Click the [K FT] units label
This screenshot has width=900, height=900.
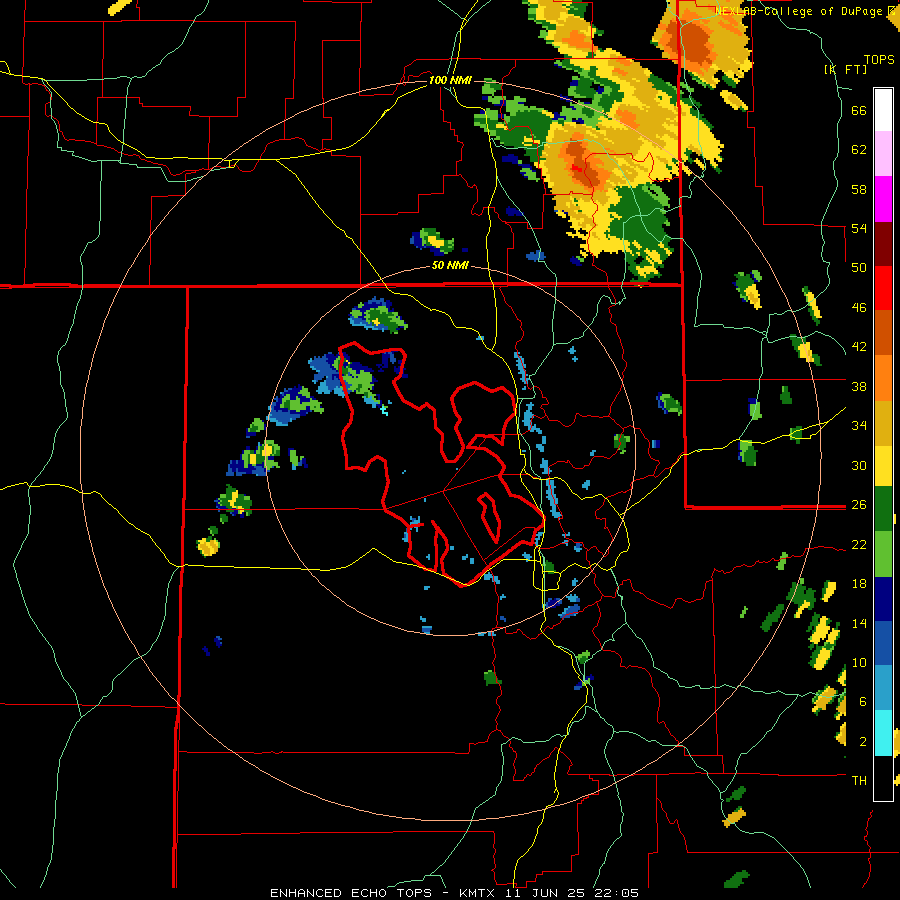845,69
